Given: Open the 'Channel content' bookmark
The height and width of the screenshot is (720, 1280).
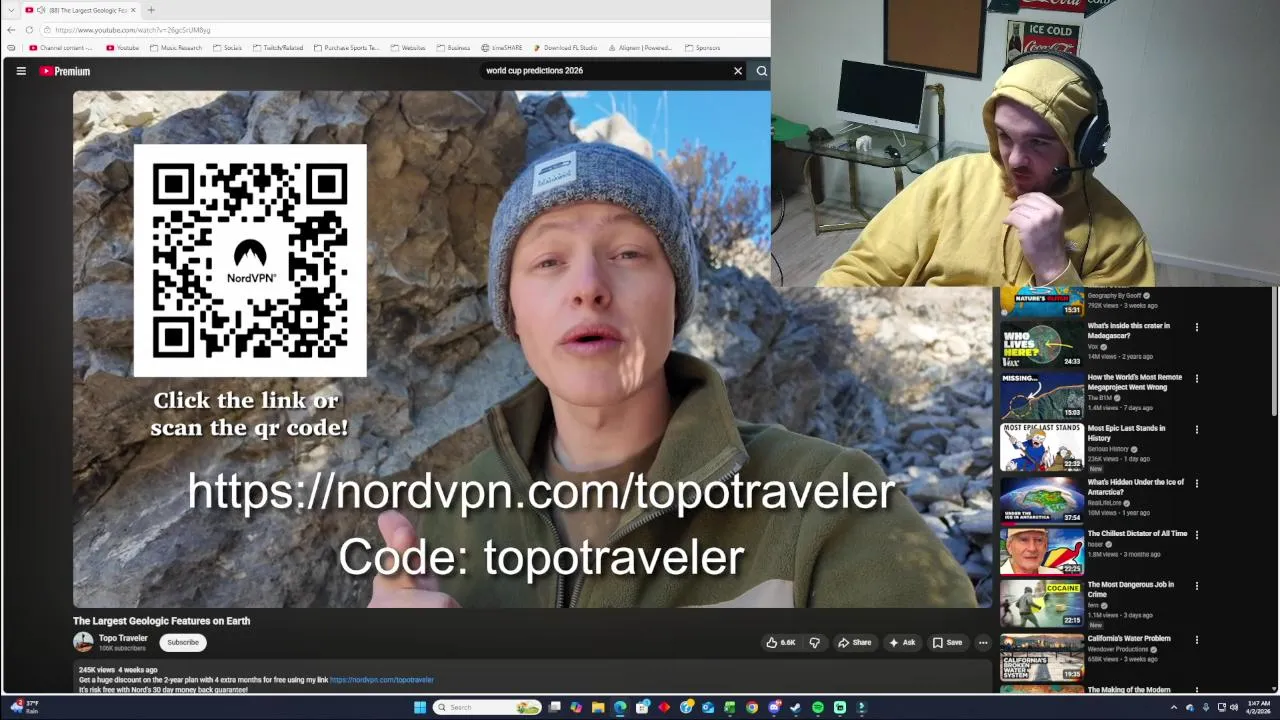Looking at the screenshot, I should (61, 48).
